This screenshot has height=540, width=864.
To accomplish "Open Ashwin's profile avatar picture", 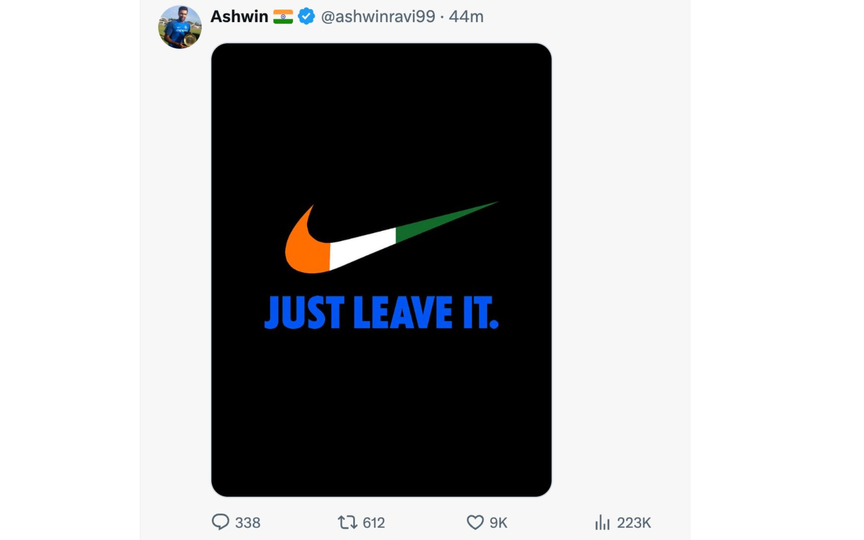I will (180, 27).
